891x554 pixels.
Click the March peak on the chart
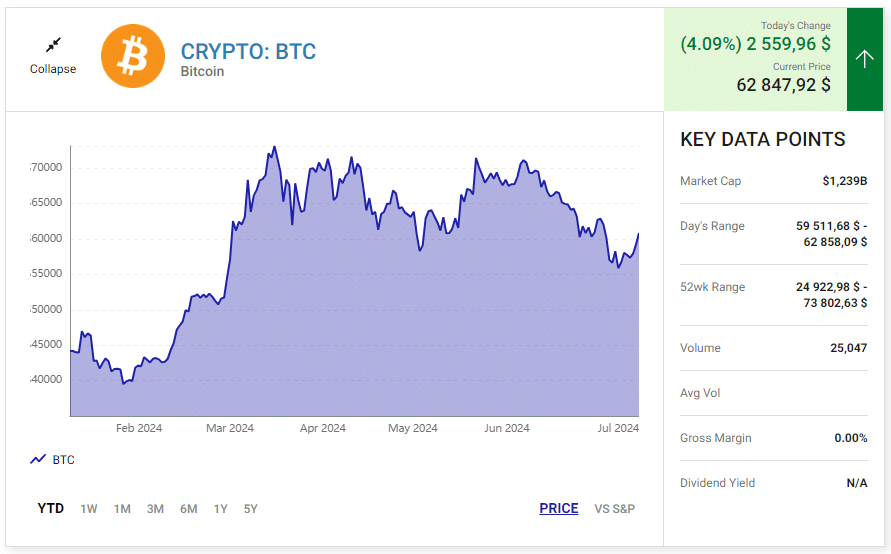tap(274, 147)
